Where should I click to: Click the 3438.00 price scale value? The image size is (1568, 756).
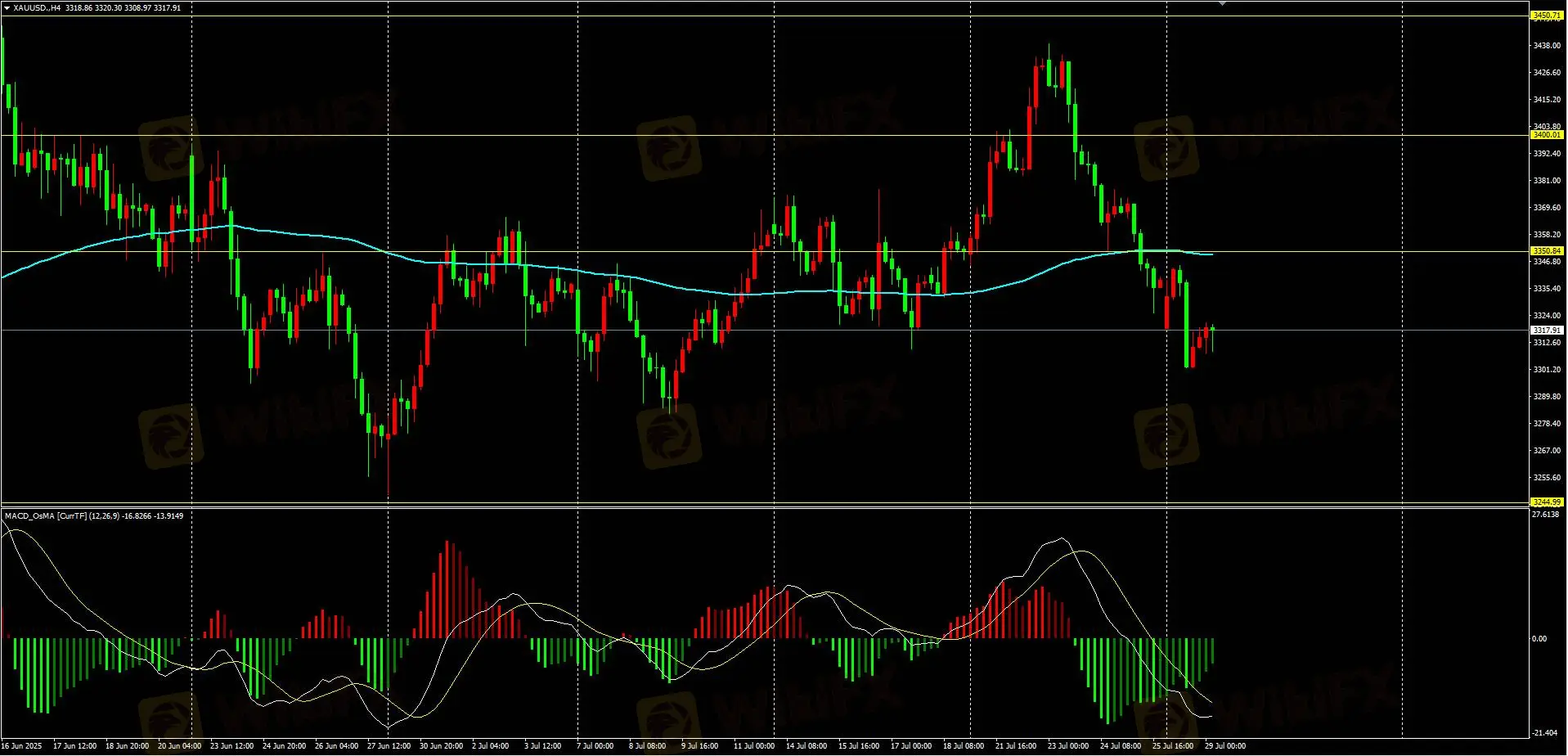point(1546,46)
